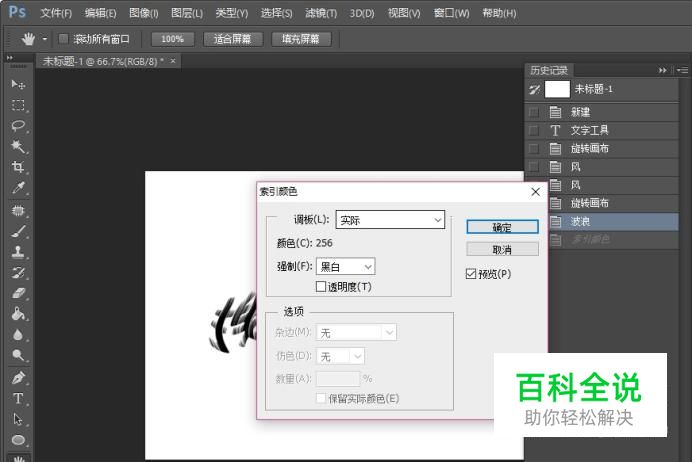
Task: Open the 类型(Y) menu
Action: (232, 13)
